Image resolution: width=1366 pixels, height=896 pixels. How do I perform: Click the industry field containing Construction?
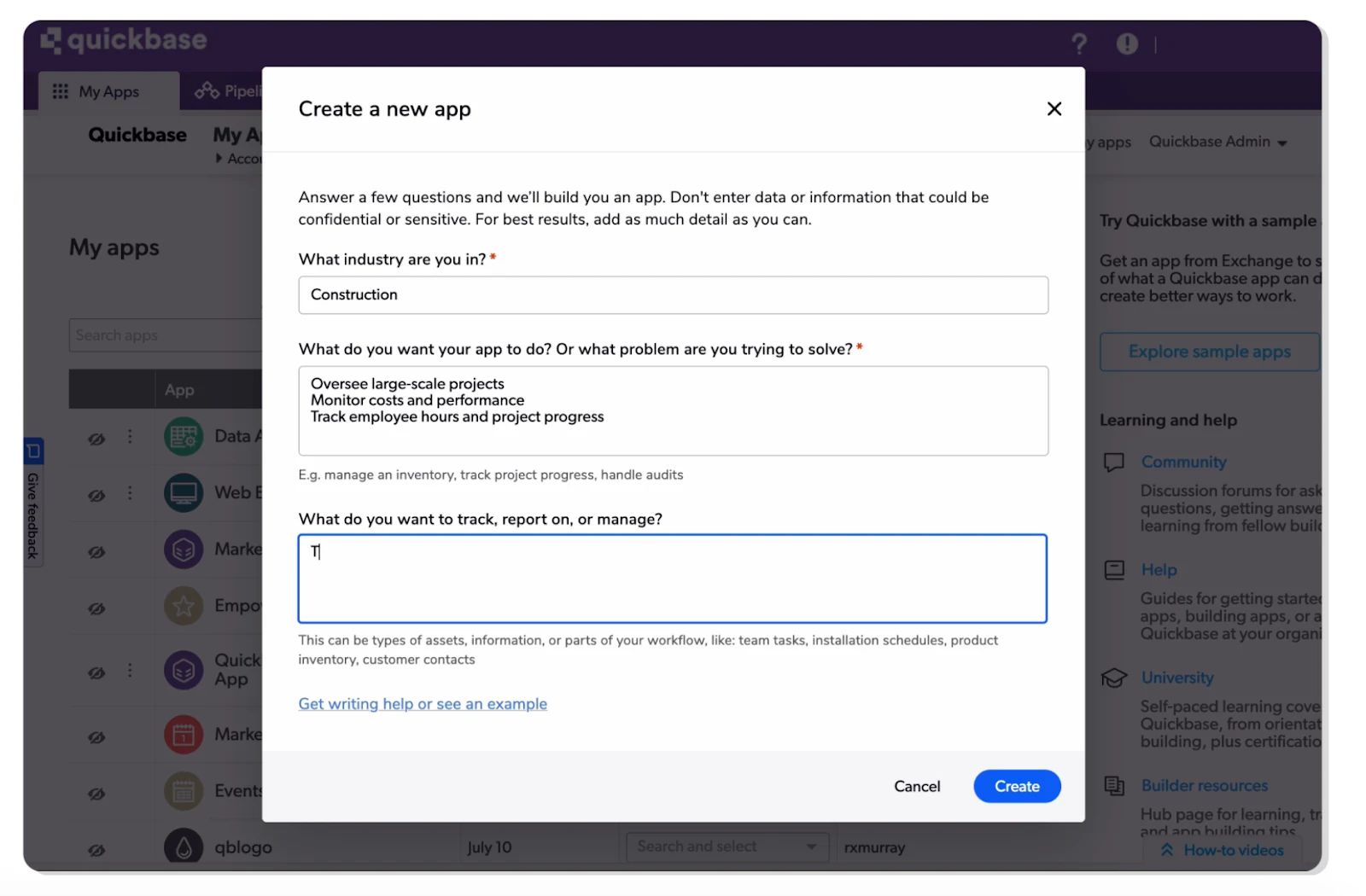673,294
